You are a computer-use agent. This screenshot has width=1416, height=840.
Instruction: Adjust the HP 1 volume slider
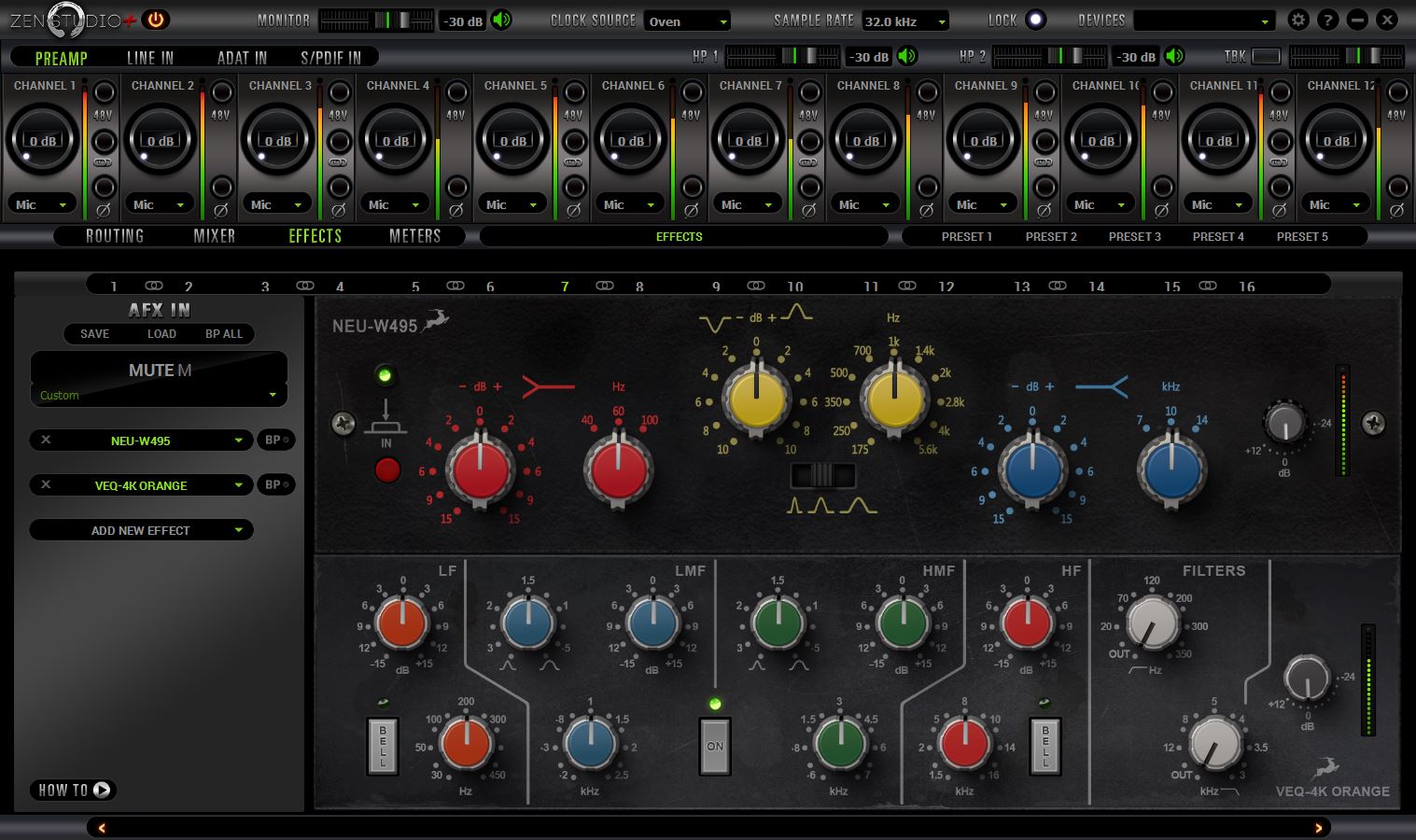tap(782, 57)
